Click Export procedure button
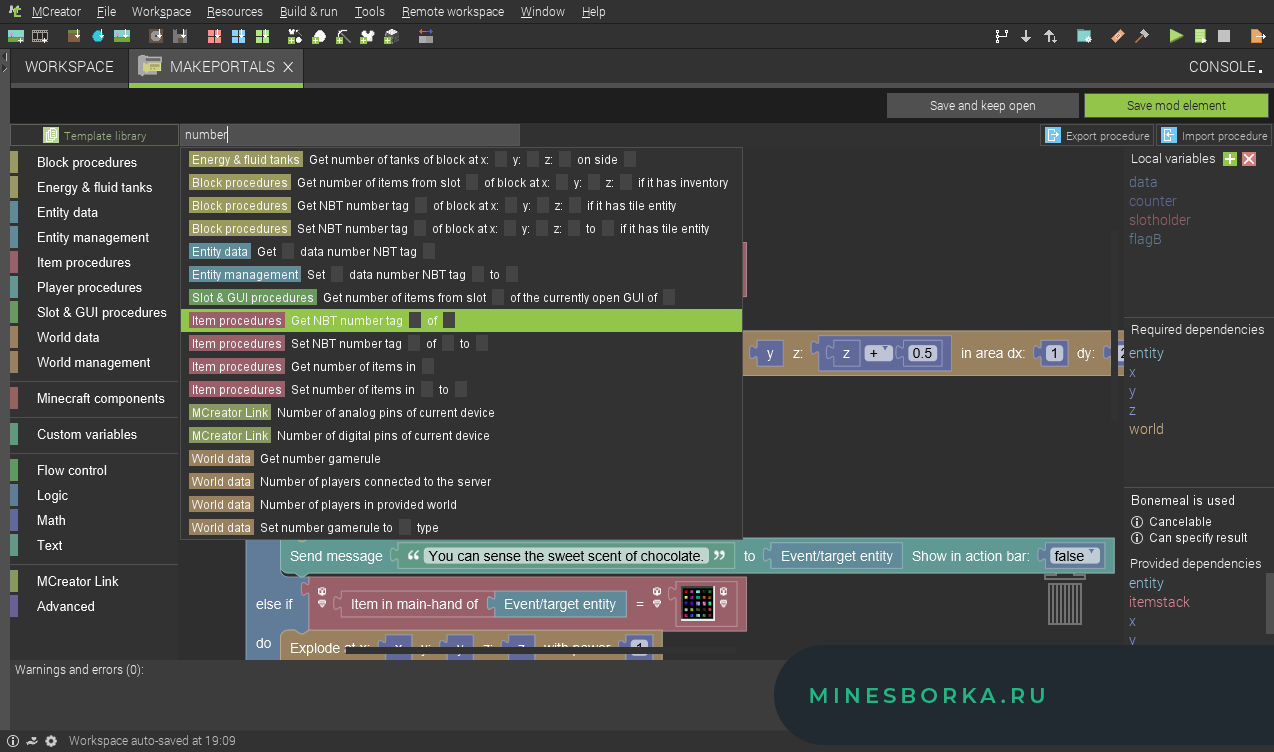The image size is (1274, 752). point(1097,136)
